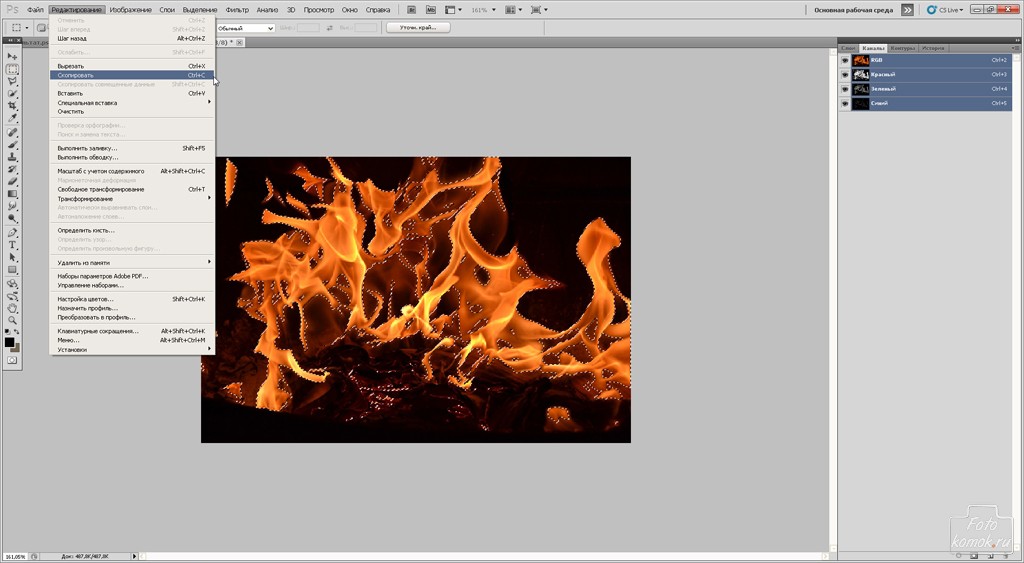Select the RGB channel thumbnail
The width and height of the screenshot is (1024, 563).
(x=861, y=60)
